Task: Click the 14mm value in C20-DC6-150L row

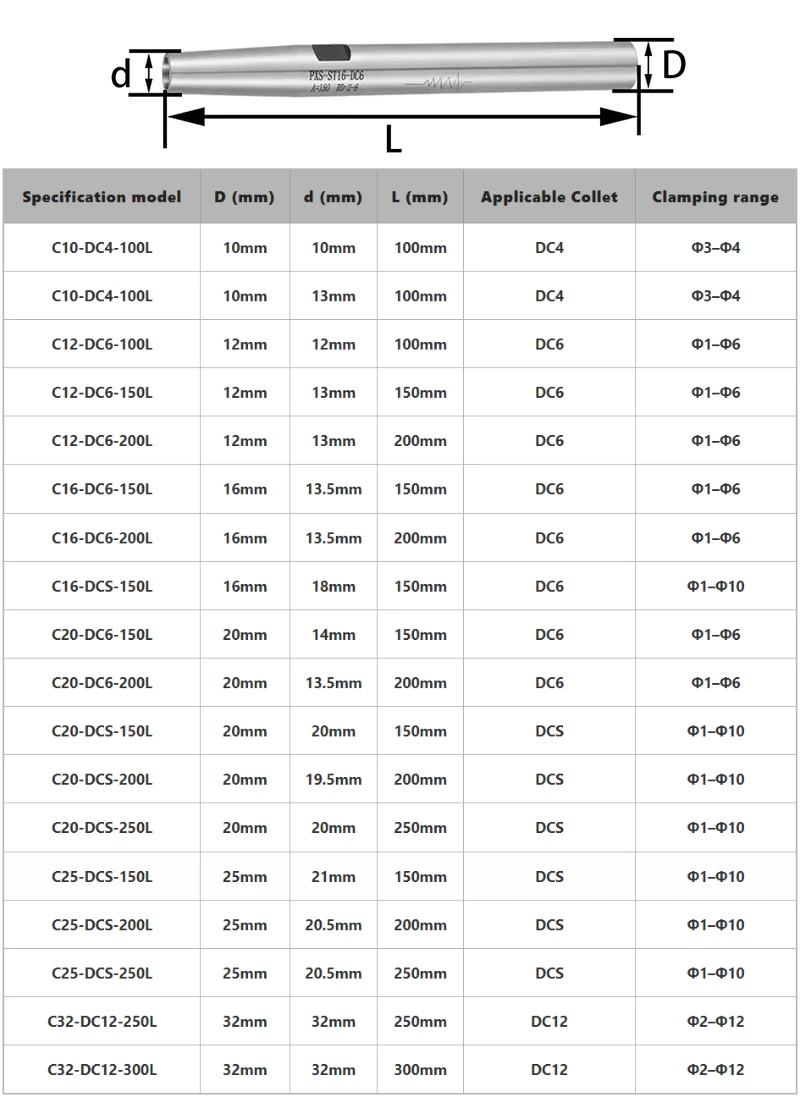Action: click(333, 635)
